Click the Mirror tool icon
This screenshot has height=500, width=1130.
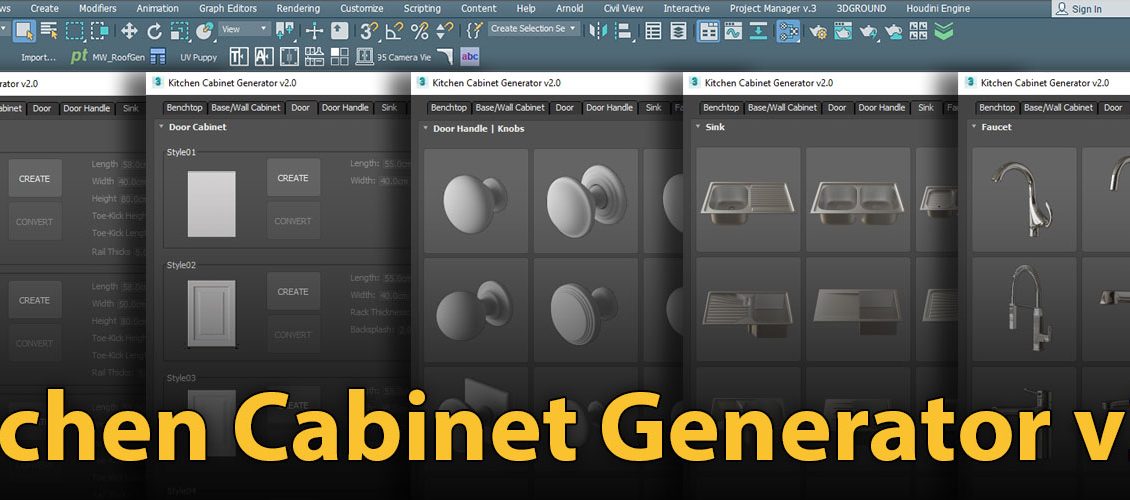(599, 30)
